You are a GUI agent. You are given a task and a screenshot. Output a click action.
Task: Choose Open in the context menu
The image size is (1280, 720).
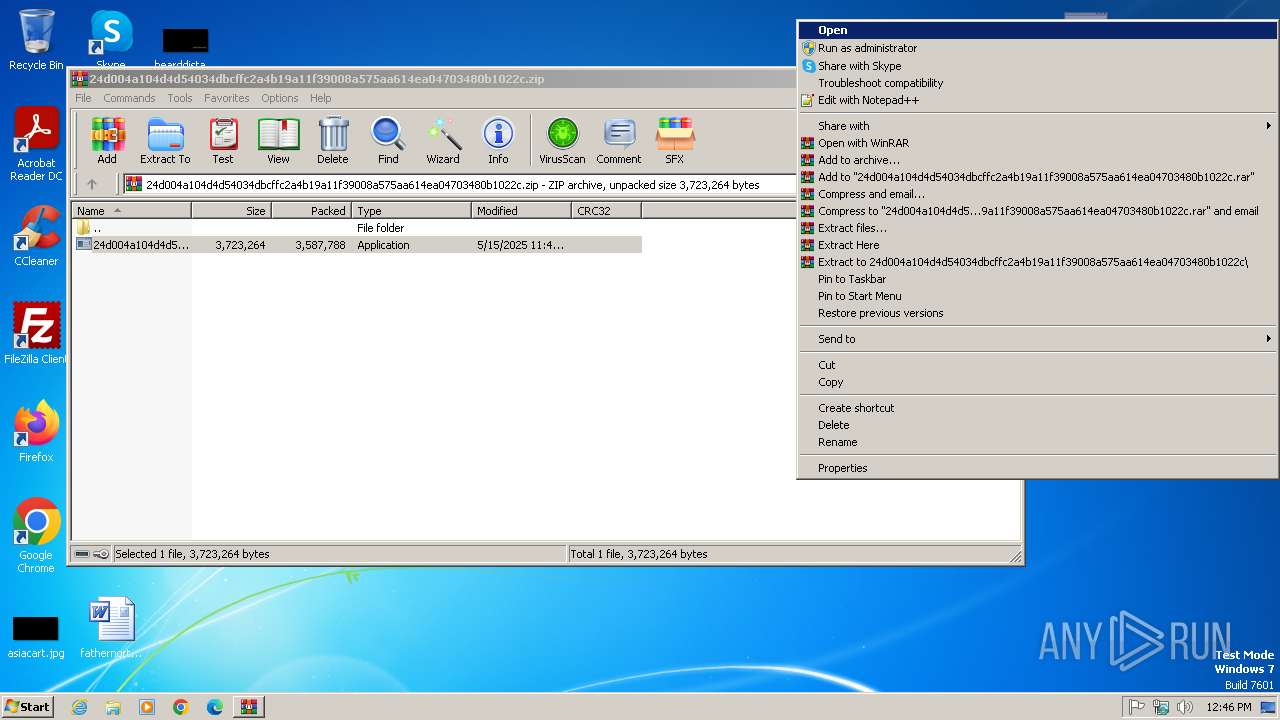[1038, 30]
